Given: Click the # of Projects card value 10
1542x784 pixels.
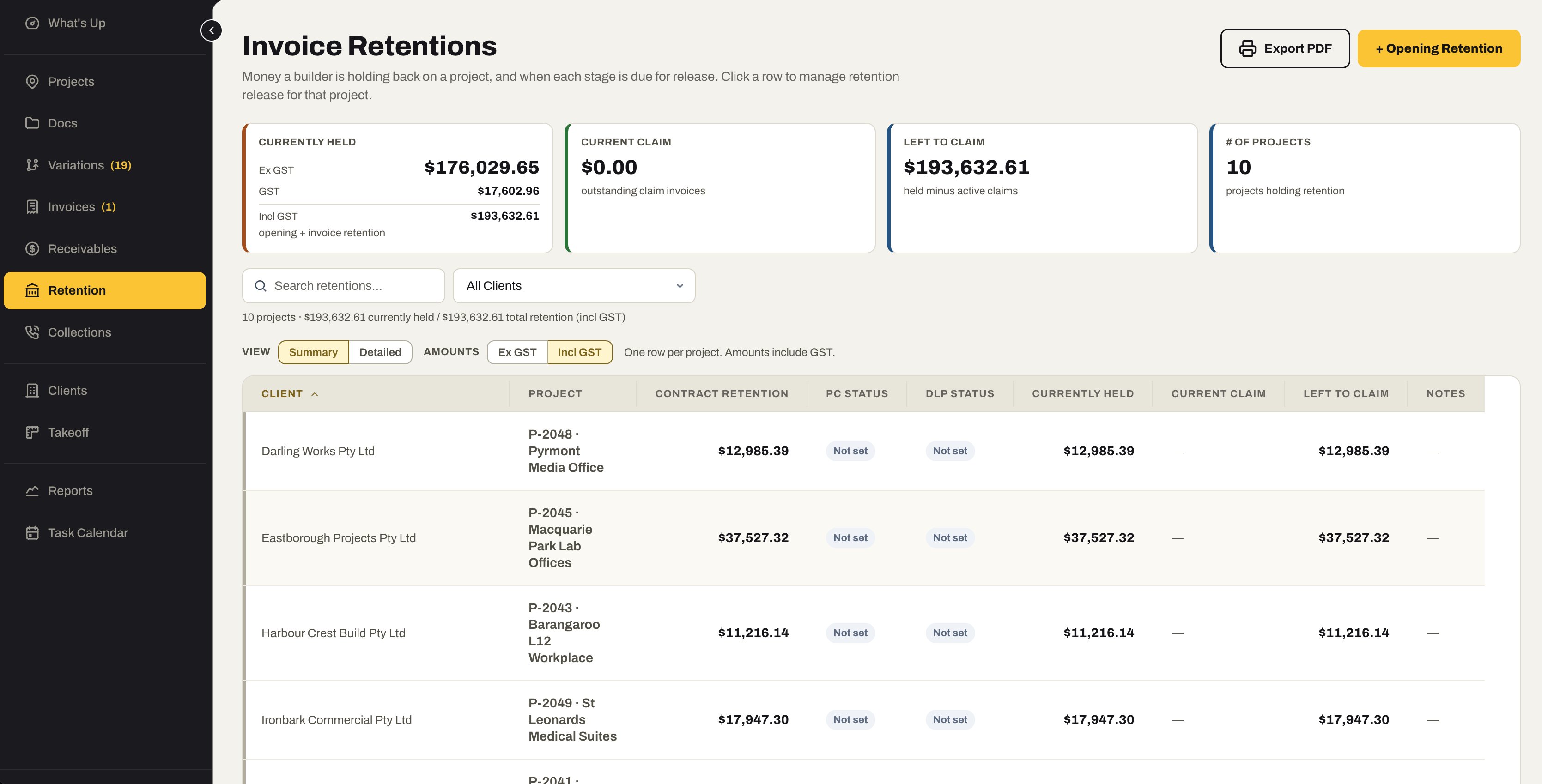Looking at the screenshot, I should [x=1238, y=167].
